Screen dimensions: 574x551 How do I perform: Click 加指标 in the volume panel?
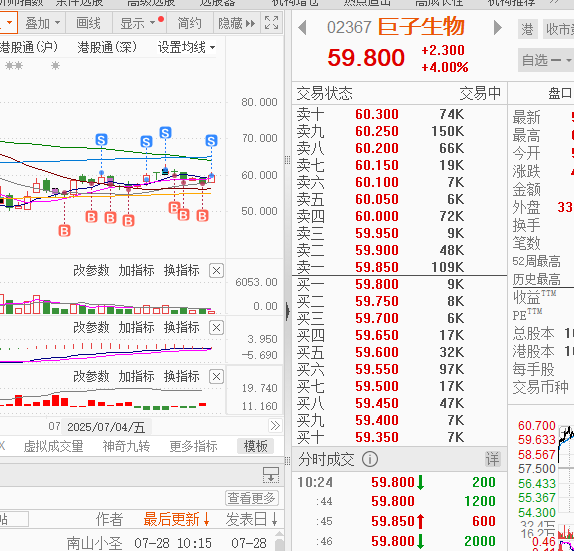coord(137,271)
